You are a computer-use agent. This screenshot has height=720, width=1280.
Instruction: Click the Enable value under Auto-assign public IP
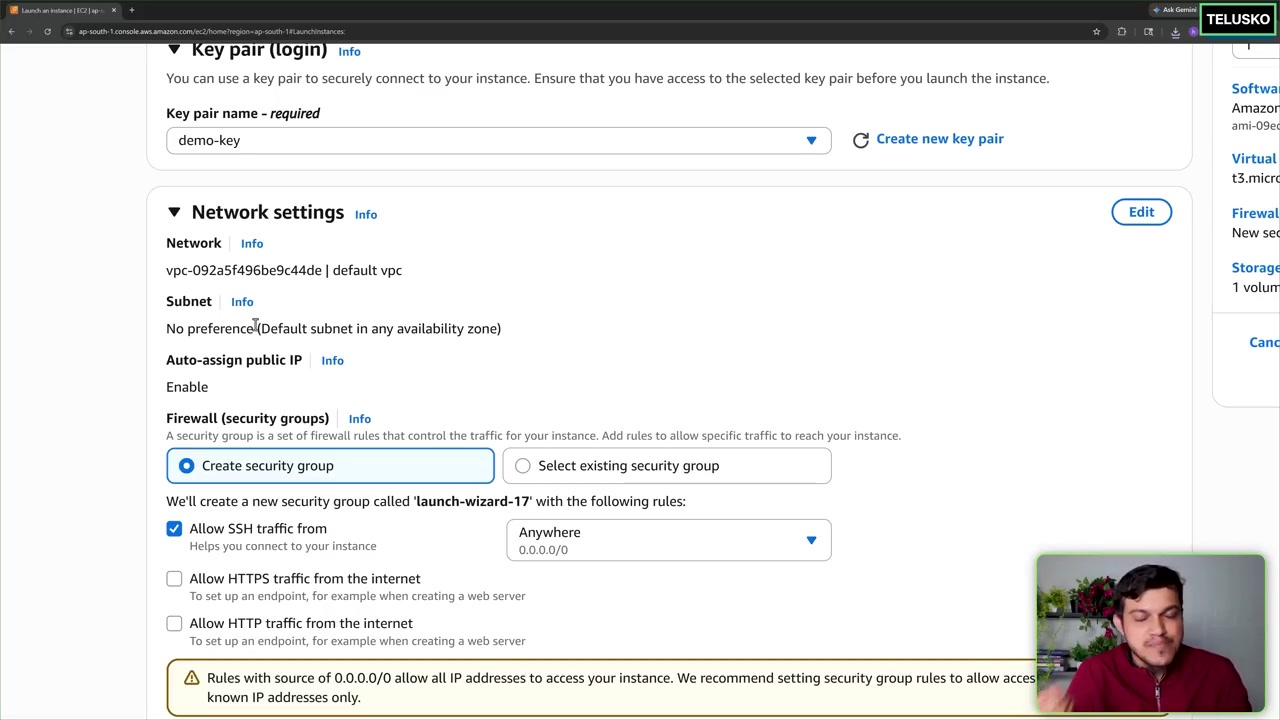(x=187, y=387)
